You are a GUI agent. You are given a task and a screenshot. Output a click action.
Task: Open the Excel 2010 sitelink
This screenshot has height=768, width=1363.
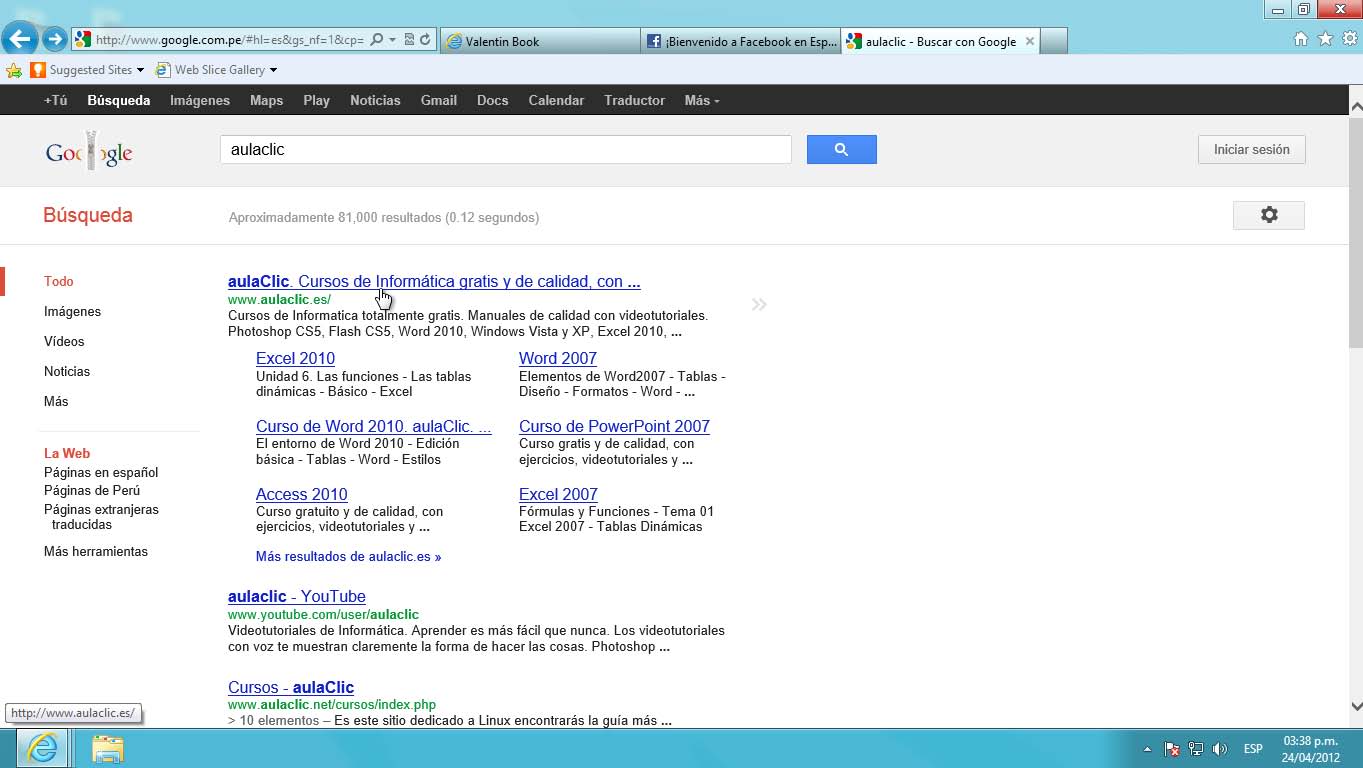pyautogui.click(x=295, y=358)
